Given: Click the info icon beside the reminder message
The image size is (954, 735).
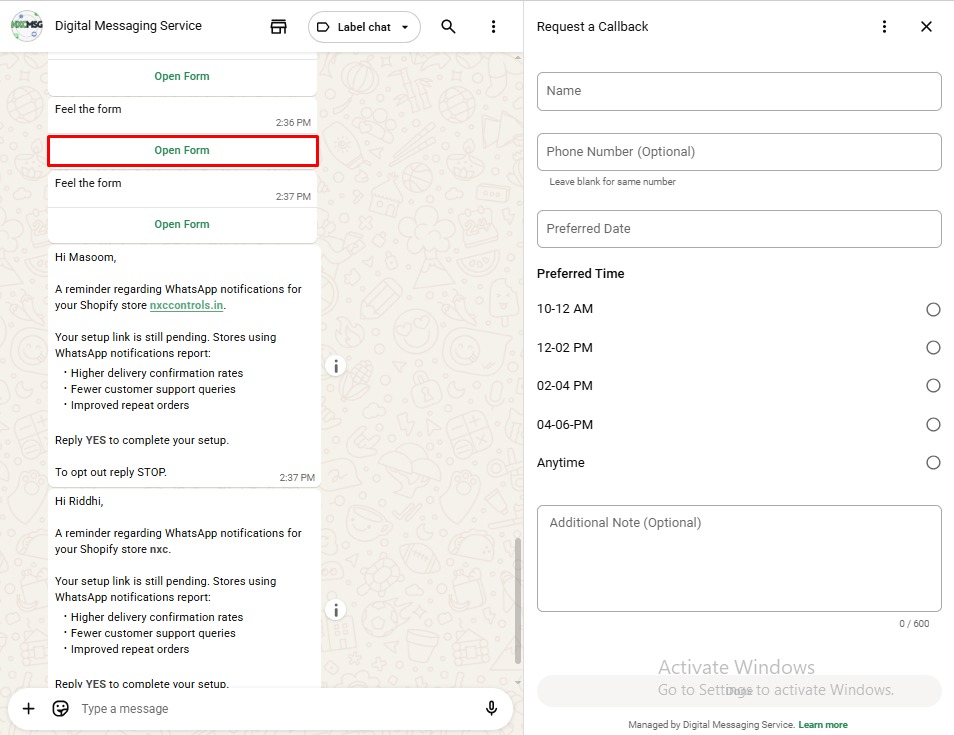Looking at the screenshot, I should (x=335, y=366).
